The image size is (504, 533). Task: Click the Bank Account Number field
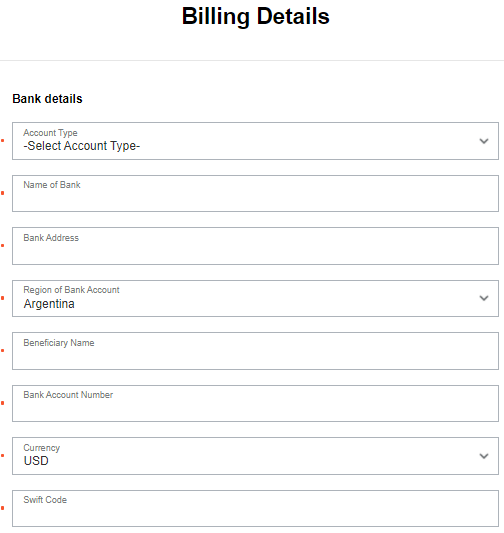pos(255,403)
